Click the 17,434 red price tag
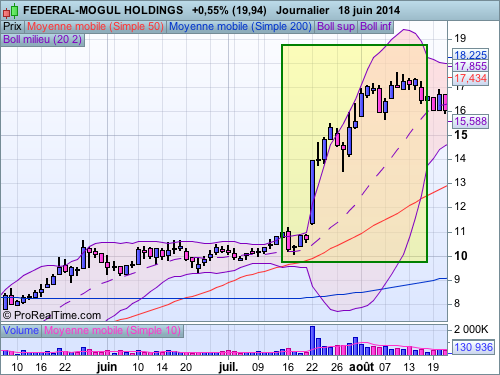 [x=470, y=79]
